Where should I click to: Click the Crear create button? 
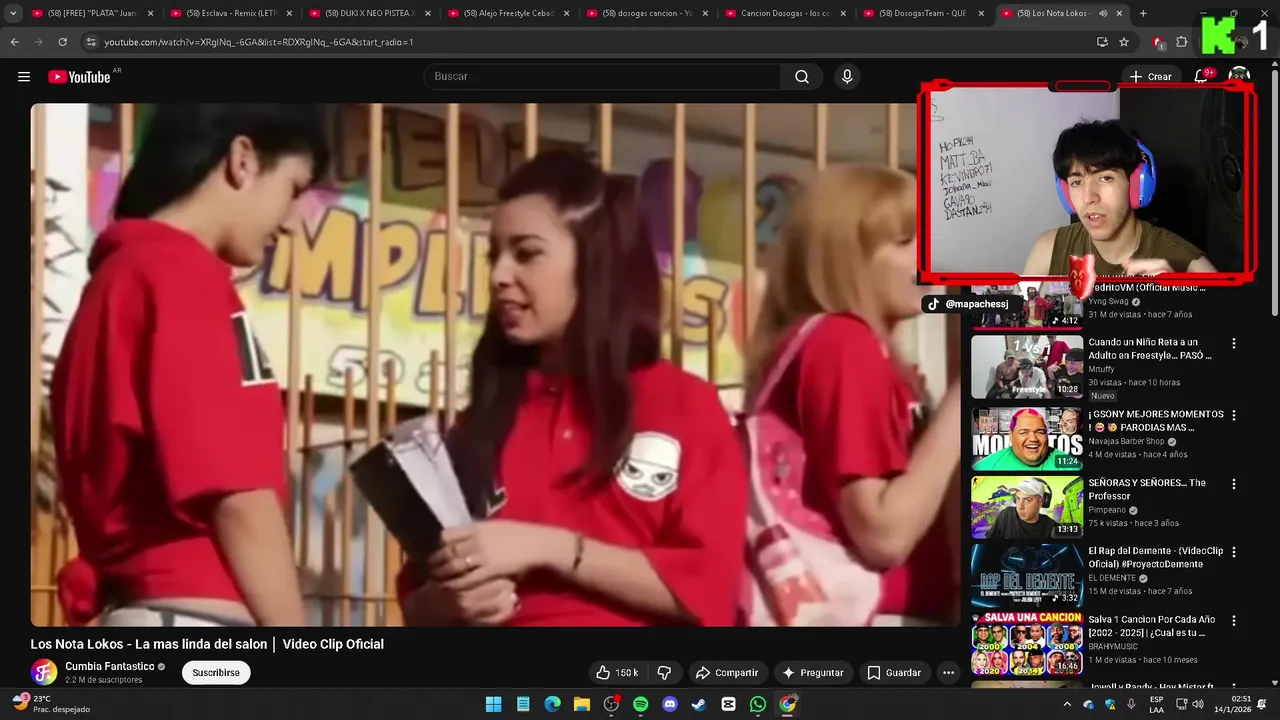1150,77
